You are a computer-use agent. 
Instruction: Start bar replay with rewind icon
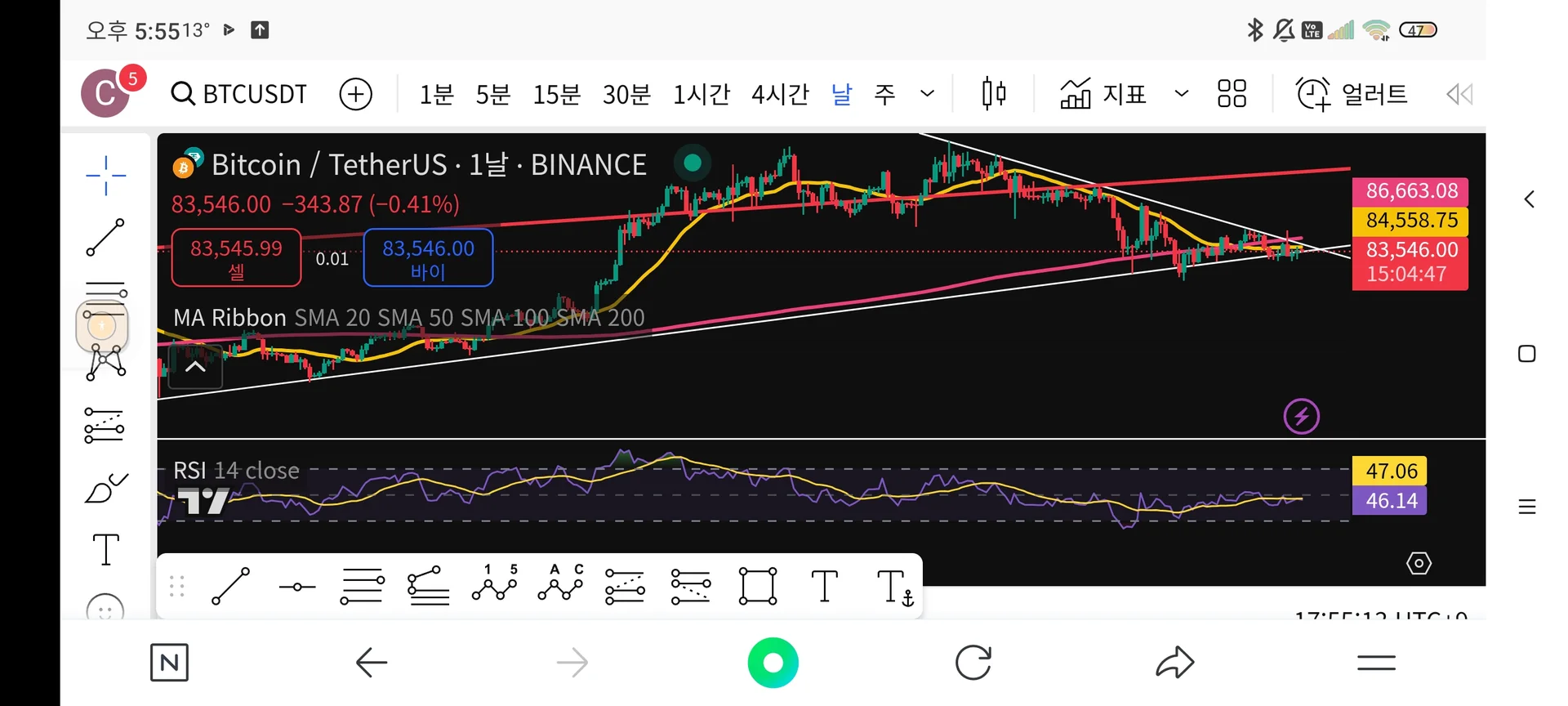[x=1459, y=95]
